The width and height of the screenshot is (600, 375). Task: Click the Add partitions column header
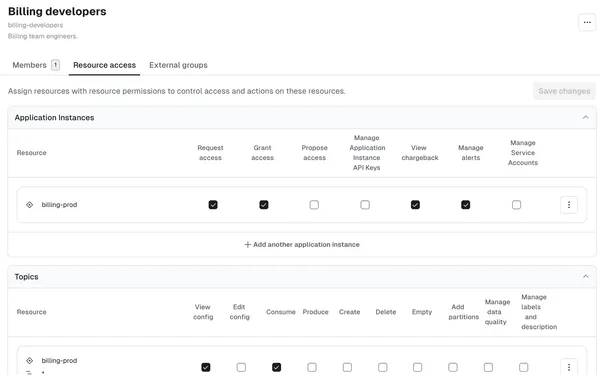point(463,312)
